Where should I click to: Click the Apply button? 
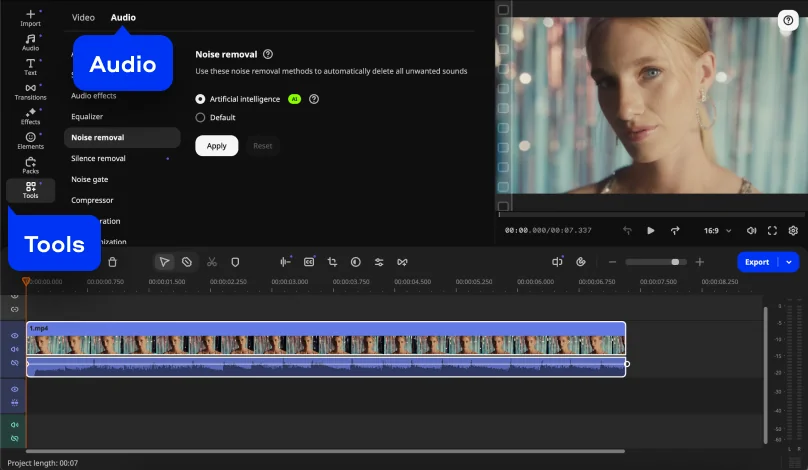(216, 146)
